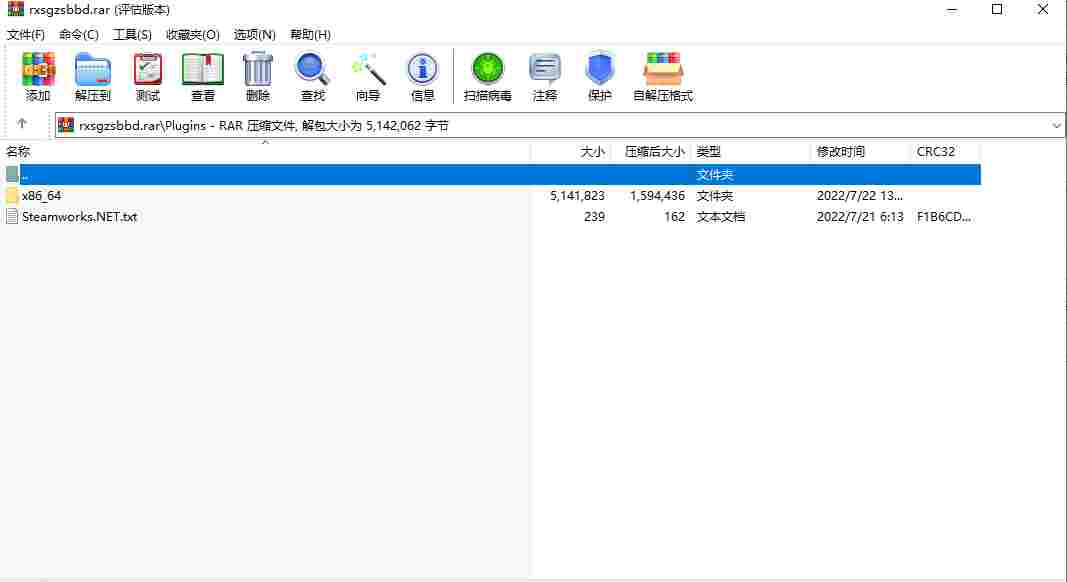Image resolution: width=1067 pixels, height=582 pixels.
Task: Click the 文本文档 type cell
Action: click(x=721, y=216)
